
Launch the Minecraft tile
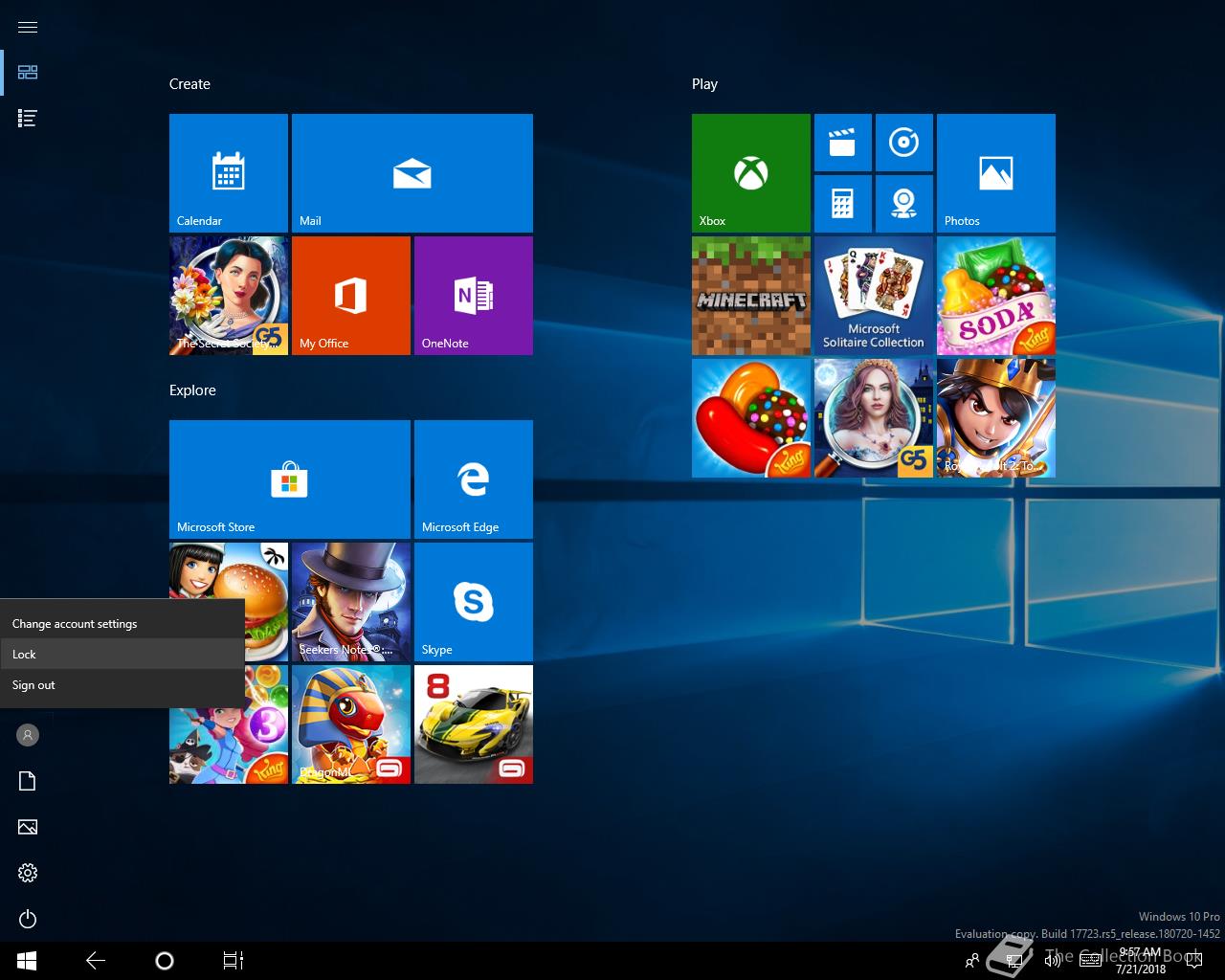pyautogui.click(x=751, y=296)
